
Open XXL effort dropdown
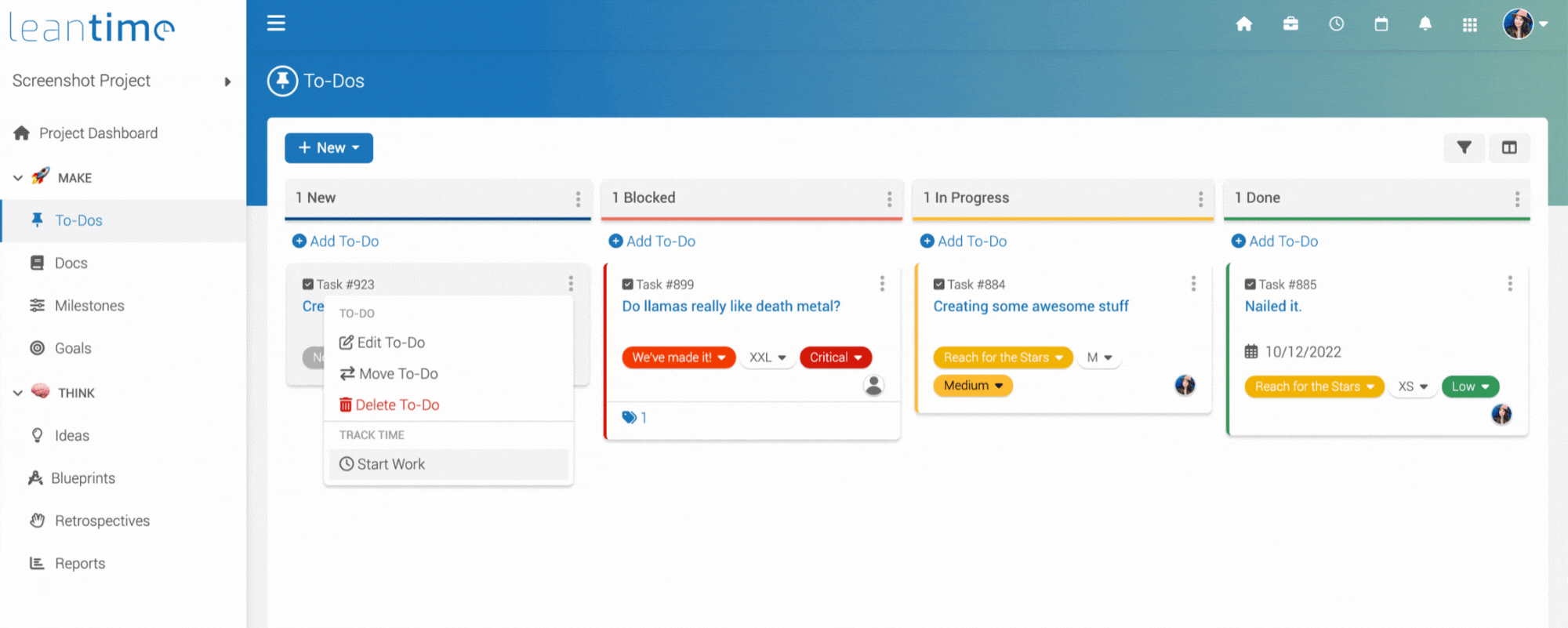tap(768, 357)
